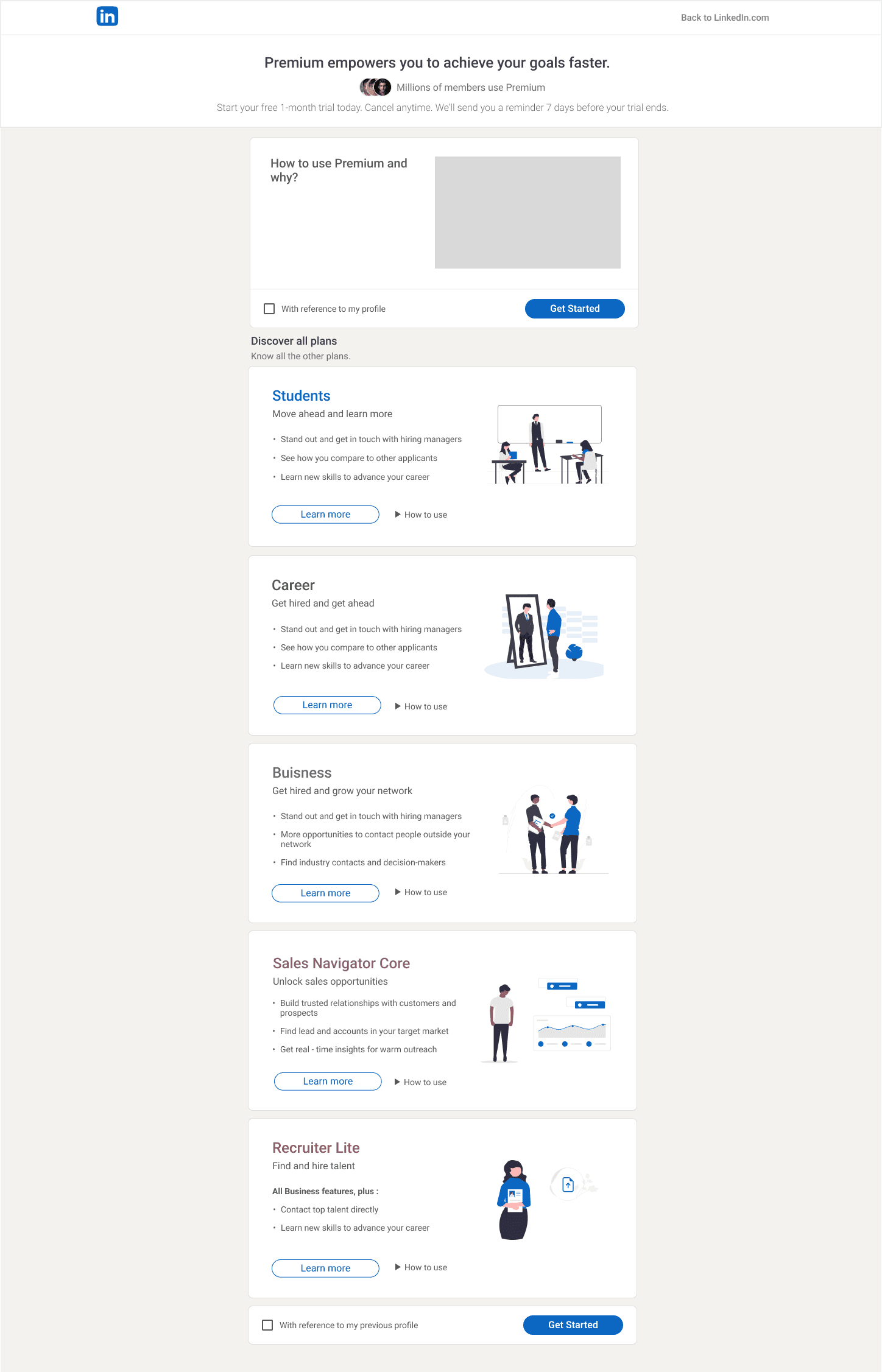The width and height of the screenshot is (882, 1372).
Task: Check With reference to my profile box
Action: (269, 309)
